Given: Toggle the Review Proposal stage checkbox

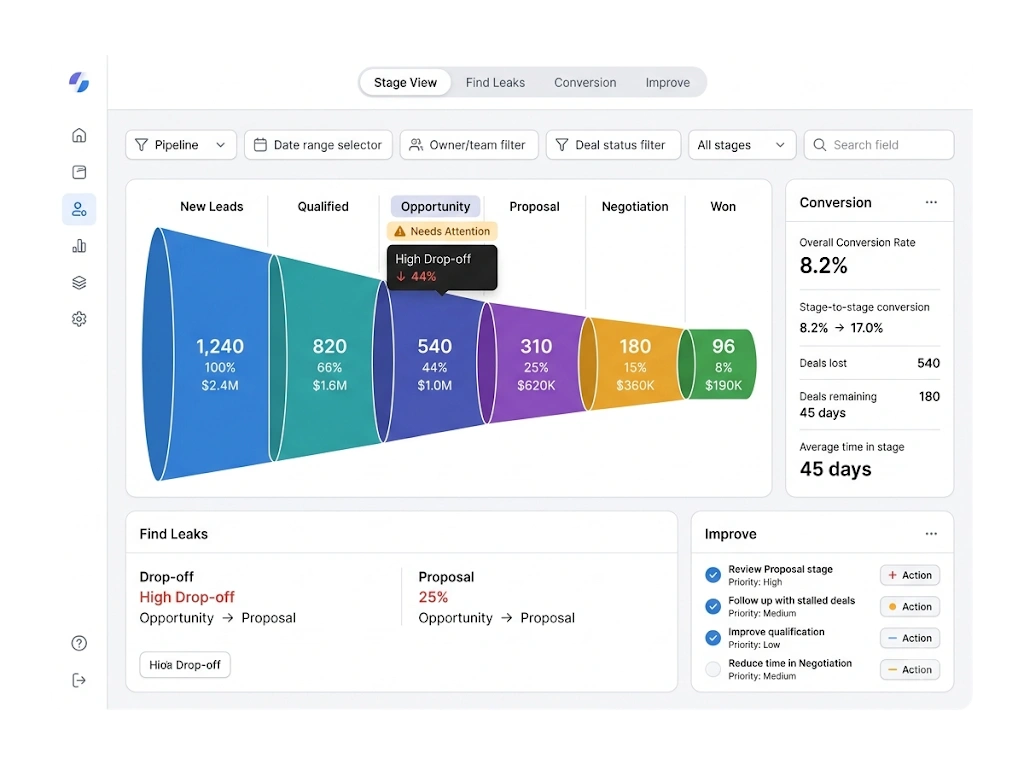Looking at the screenshot, I should tap(713, 575).
